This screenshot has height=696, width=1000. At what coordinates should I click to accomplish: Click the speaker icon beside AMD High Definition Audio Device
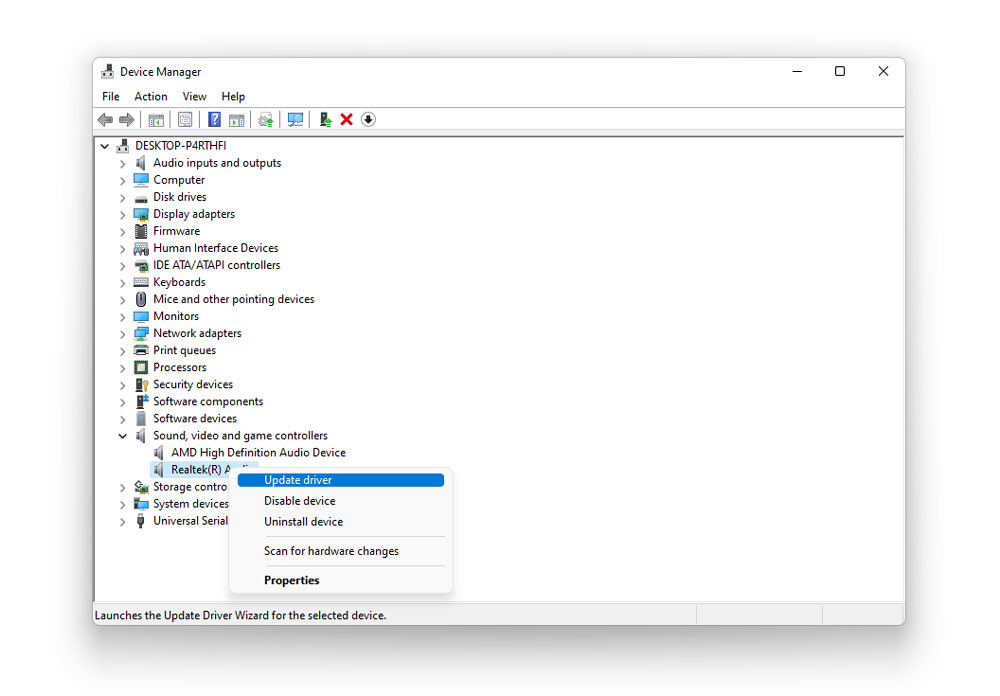point(159,453)
